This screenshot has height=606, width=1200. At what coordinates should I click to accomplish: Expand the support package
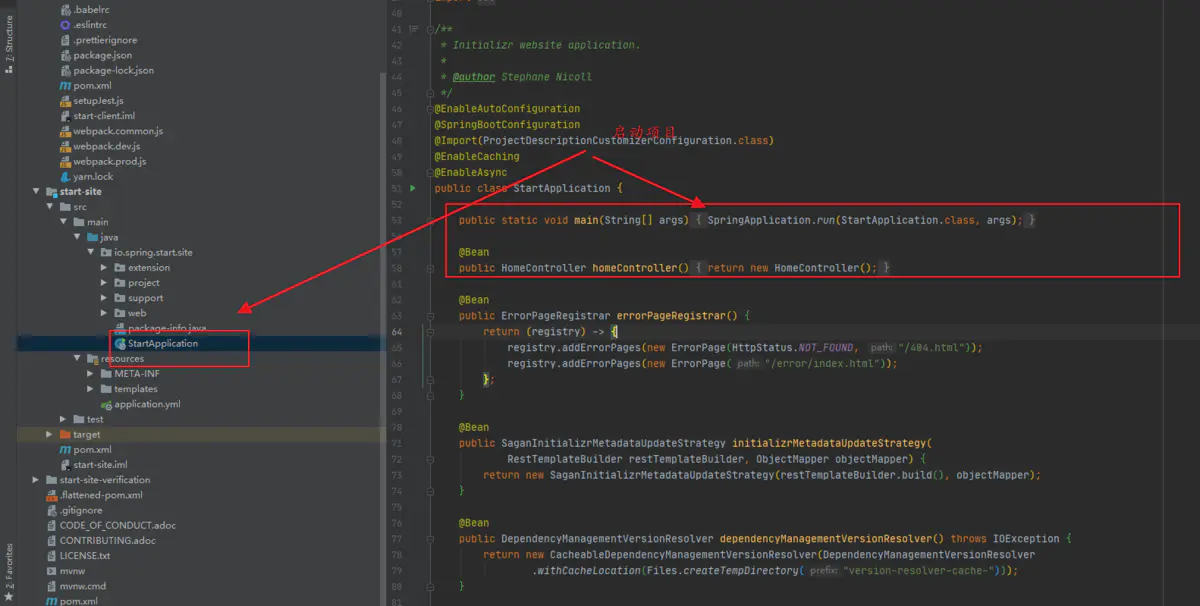[x=105, y=298]
